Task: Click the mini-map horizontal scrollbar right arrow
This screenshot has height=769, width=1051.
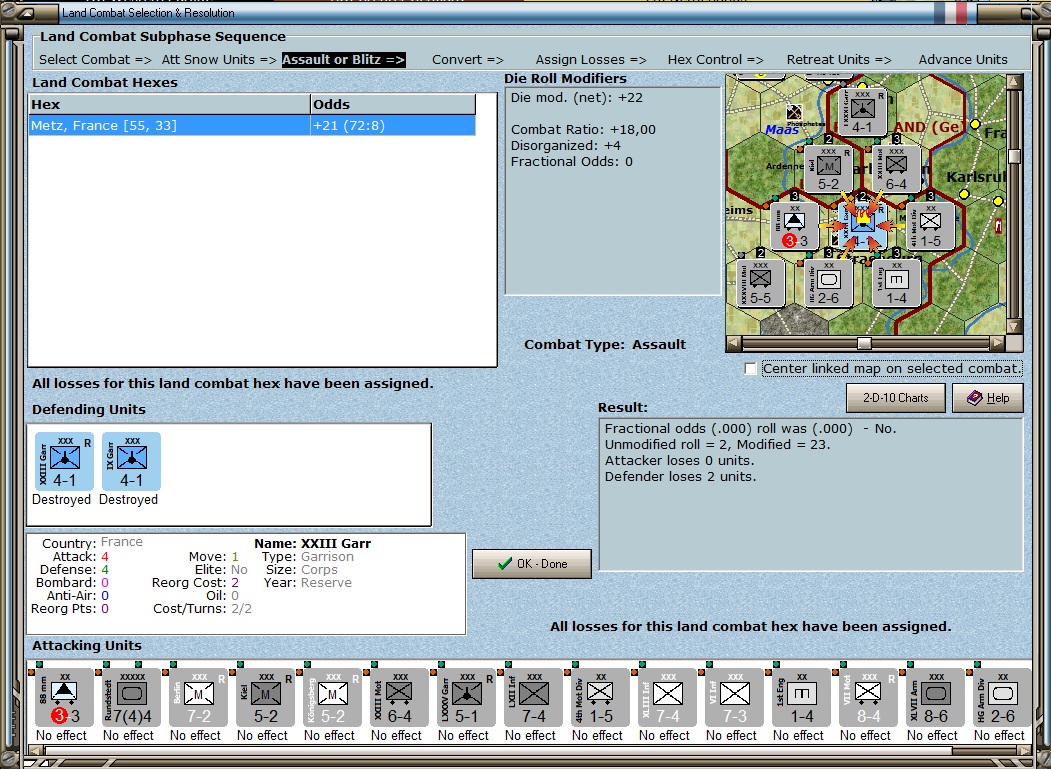Action: coord(998,343)
